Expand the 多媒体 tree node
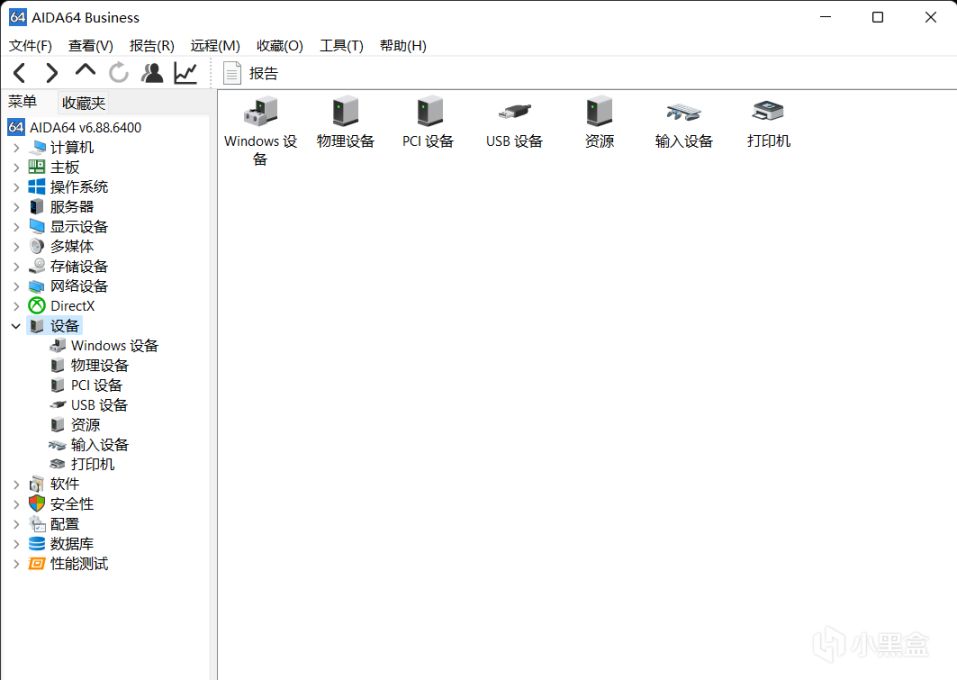Viewport: 957px width, 680px height. pyautogui.click(x=16, y=247)
